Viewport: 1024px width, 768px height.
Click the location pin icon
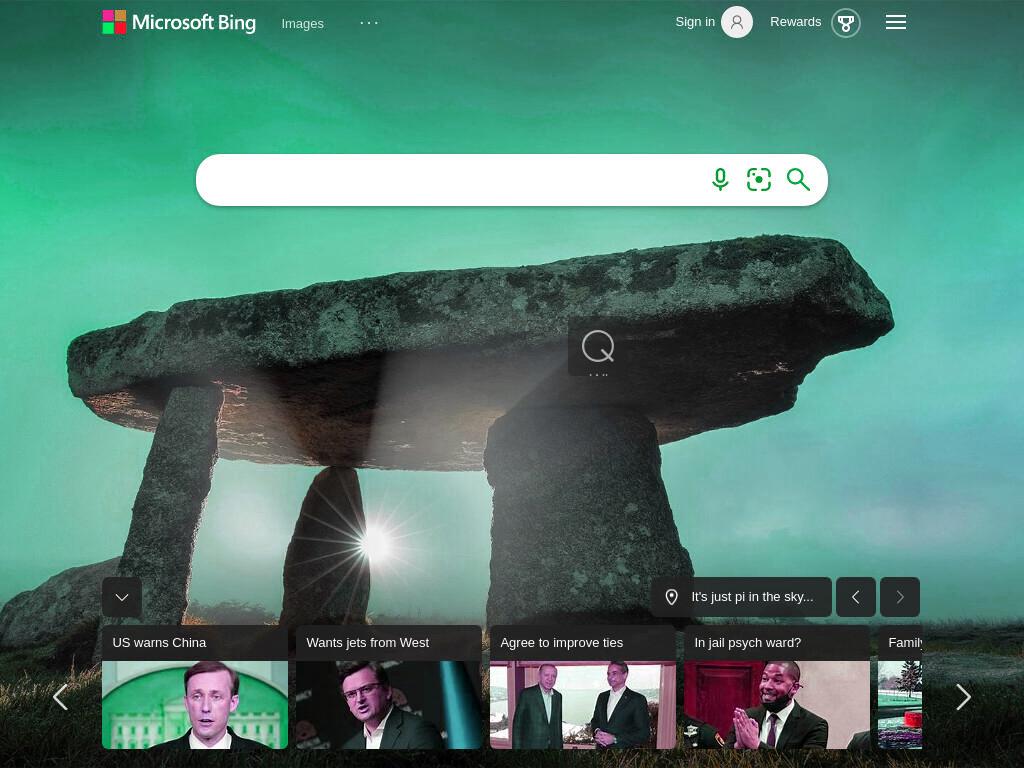point(671,597)
